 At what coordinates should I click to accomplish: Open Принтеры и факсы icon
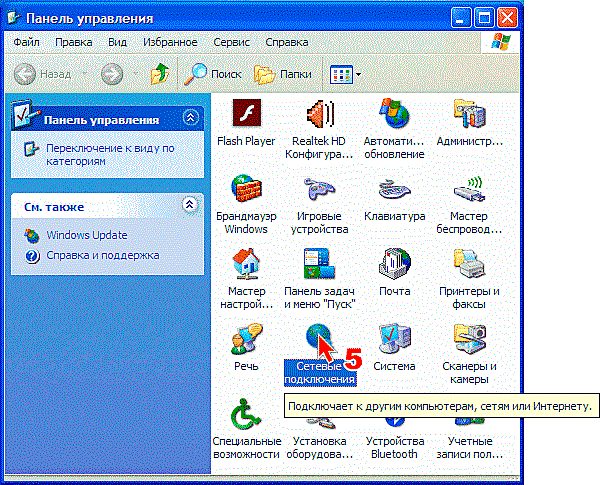pyautogui.click(x=470, y=263)
